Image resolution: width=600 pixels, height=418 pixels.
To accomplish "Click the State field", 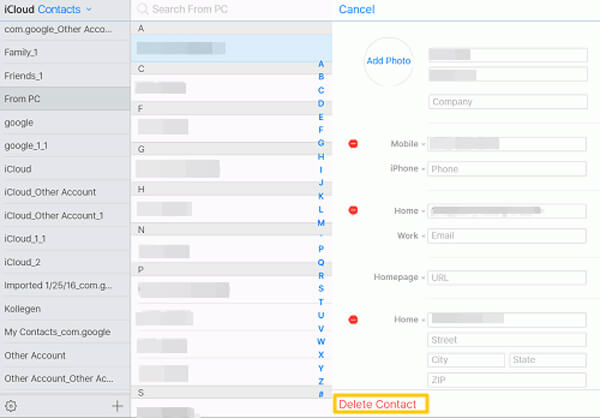I will pyautogui.click(x=548, y=360).
